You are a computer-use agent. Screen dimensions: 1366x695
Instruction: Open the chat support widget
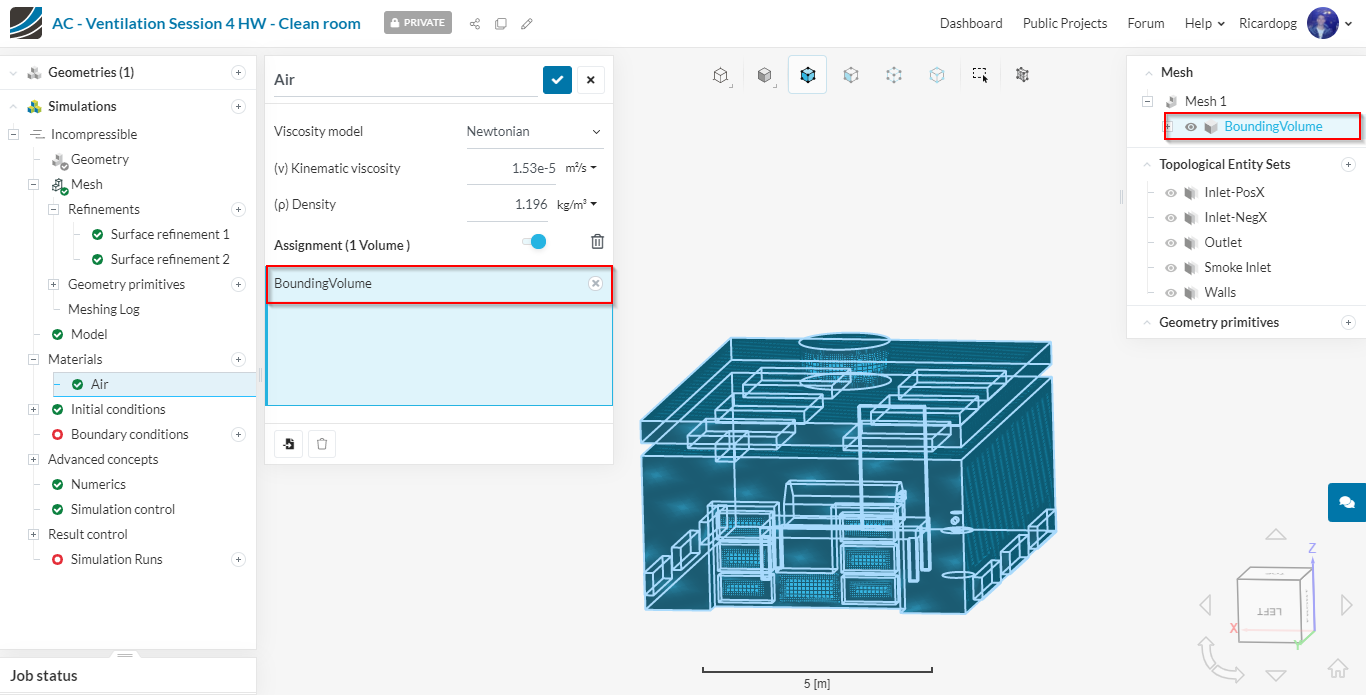pos(1346,502)
